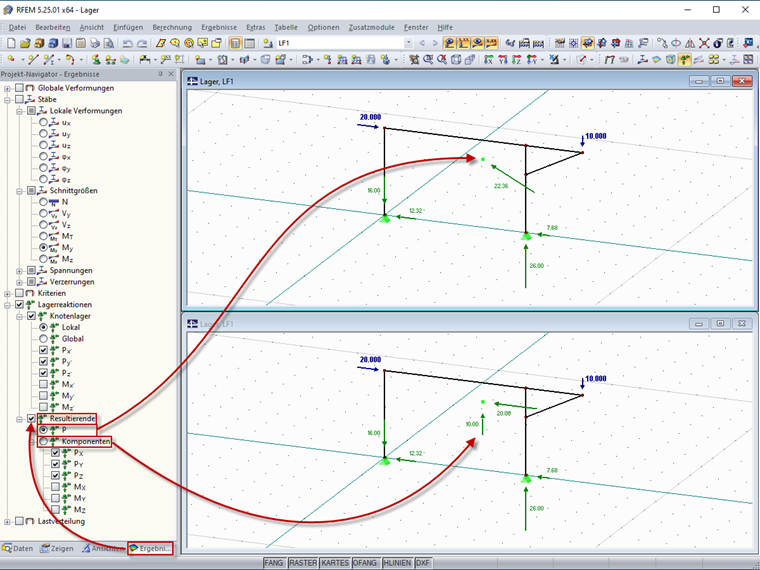This screenshot has height=570, width=760.
Task: Click the new node tool icon
Action: (11, 60)
